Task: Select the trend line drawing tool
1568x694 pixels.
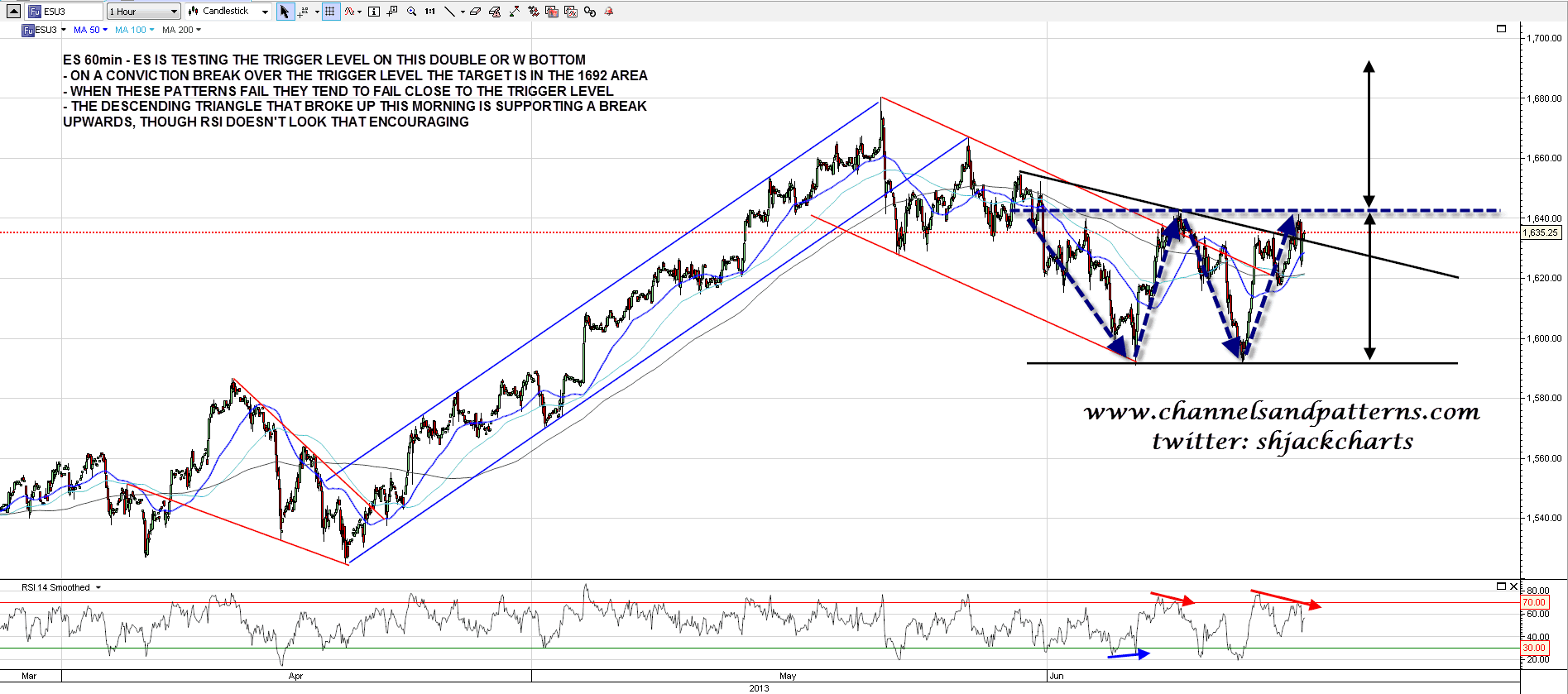Action: pos(449,12)
